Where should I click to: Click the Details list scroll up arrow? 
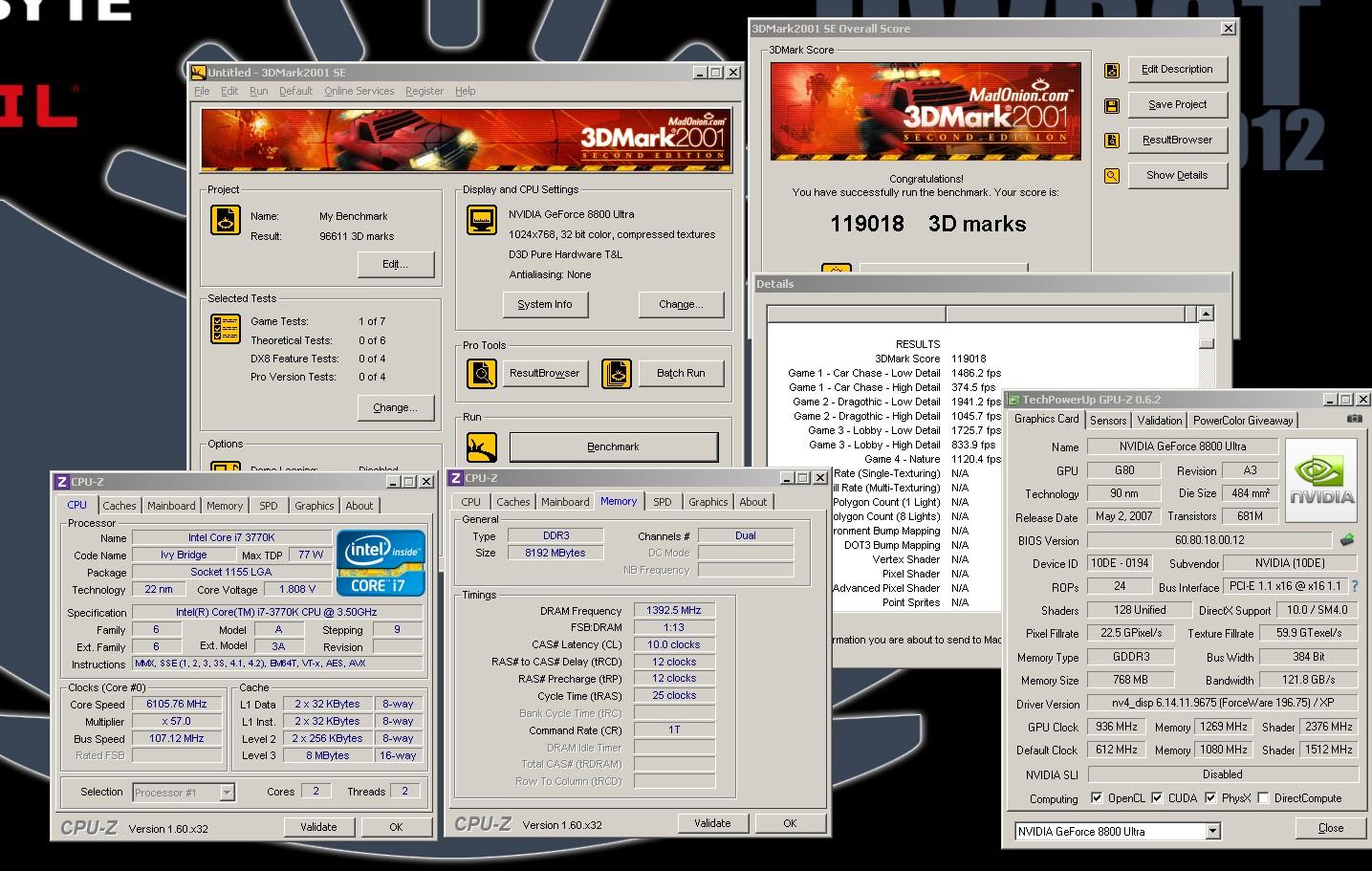(x=1206, y=314)
